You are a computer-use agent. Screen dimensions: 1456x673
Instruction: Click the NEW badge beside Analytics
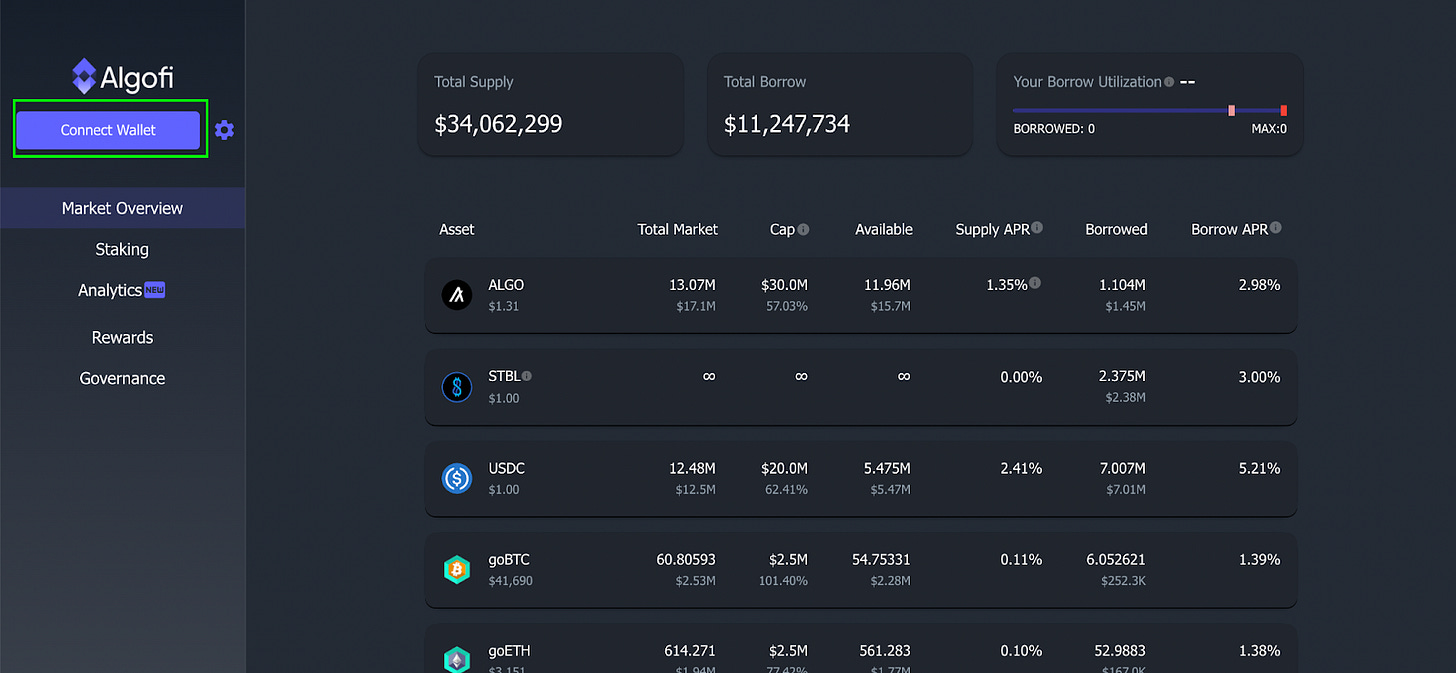pyautogui.click(x=155, y=289)
